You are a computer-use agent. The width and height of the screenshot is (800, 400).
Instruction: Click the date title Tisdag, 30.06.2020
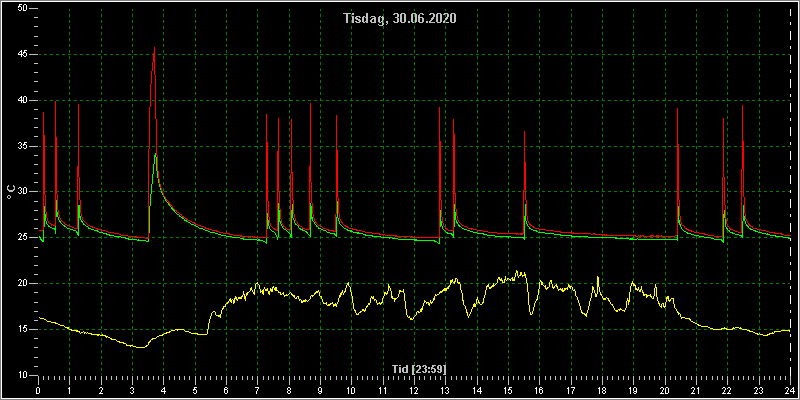(399, 19)
